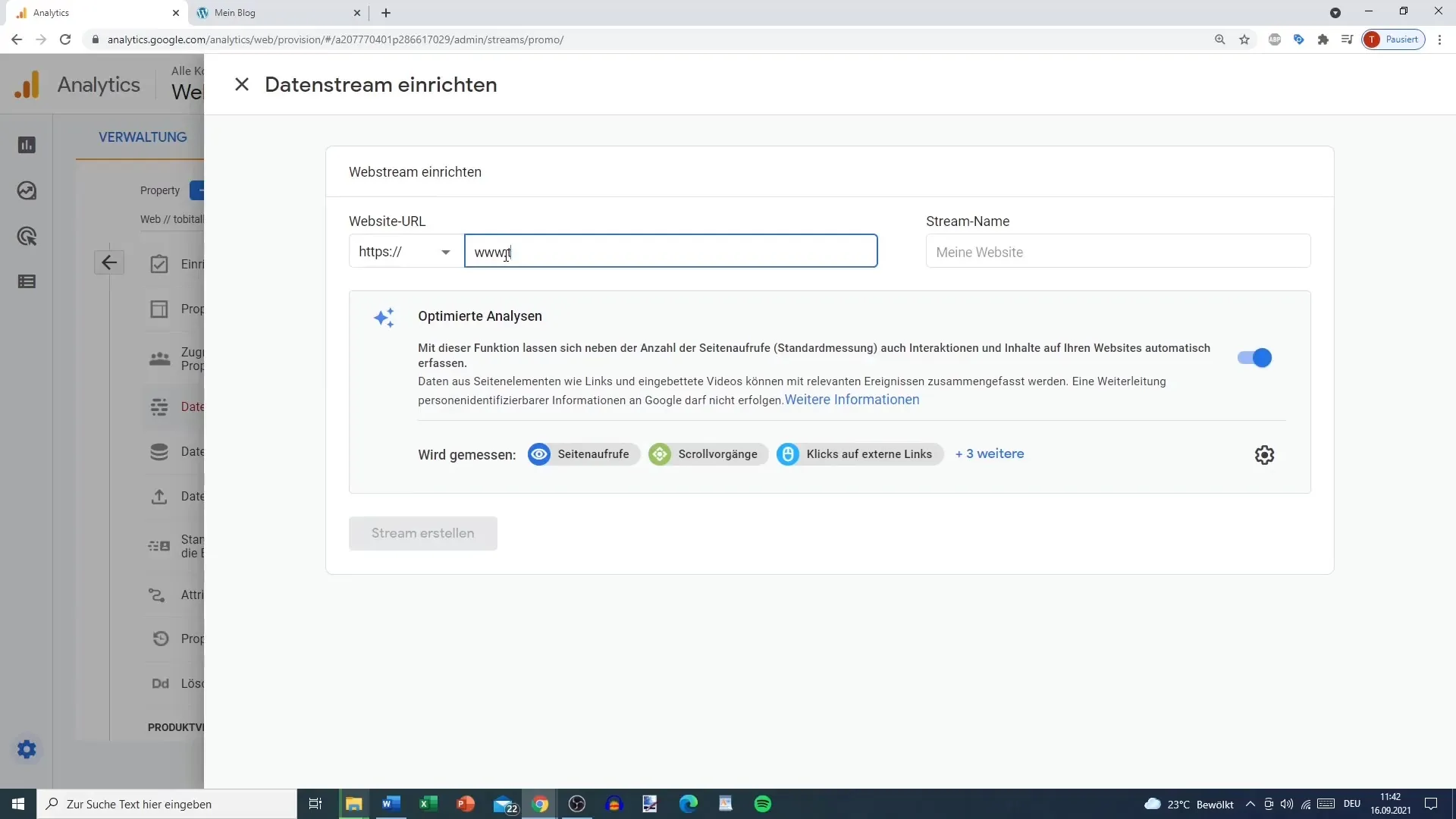Screen dimensions: 1456x819
Task: Click the Website-URL input field
Action: (x=672, y=252)
